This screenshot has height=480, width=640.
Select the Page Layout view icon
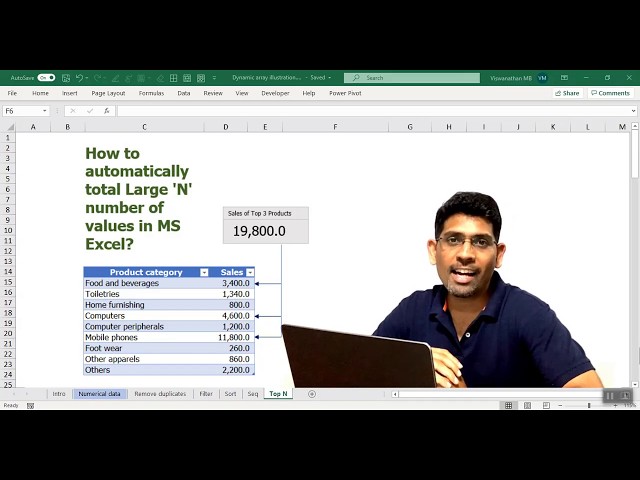click(x=527, y=405)
